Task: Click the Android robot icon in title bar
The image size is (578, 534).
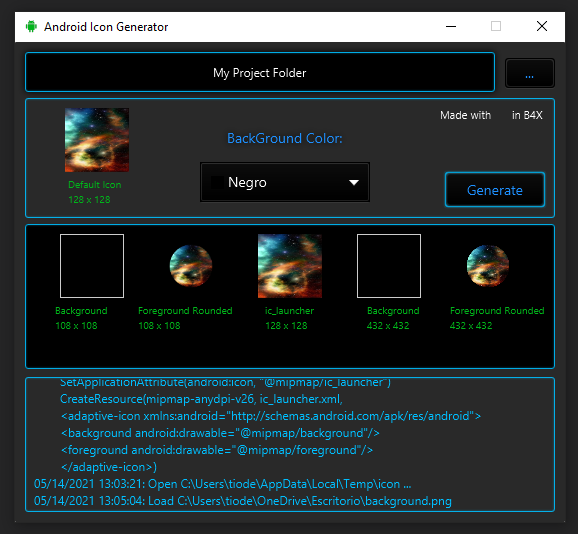Action: [31, 27]
